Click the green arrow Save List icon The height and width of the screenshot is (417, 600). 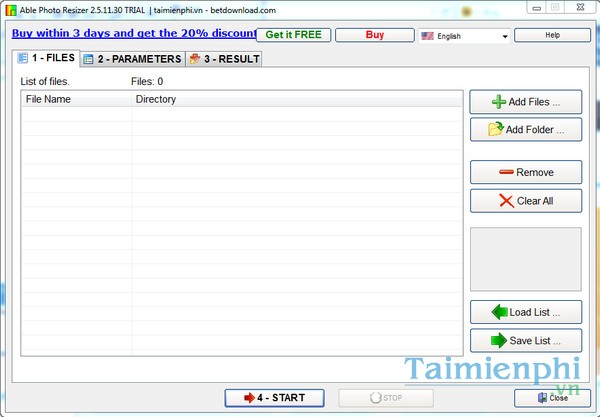coord(498,340)
